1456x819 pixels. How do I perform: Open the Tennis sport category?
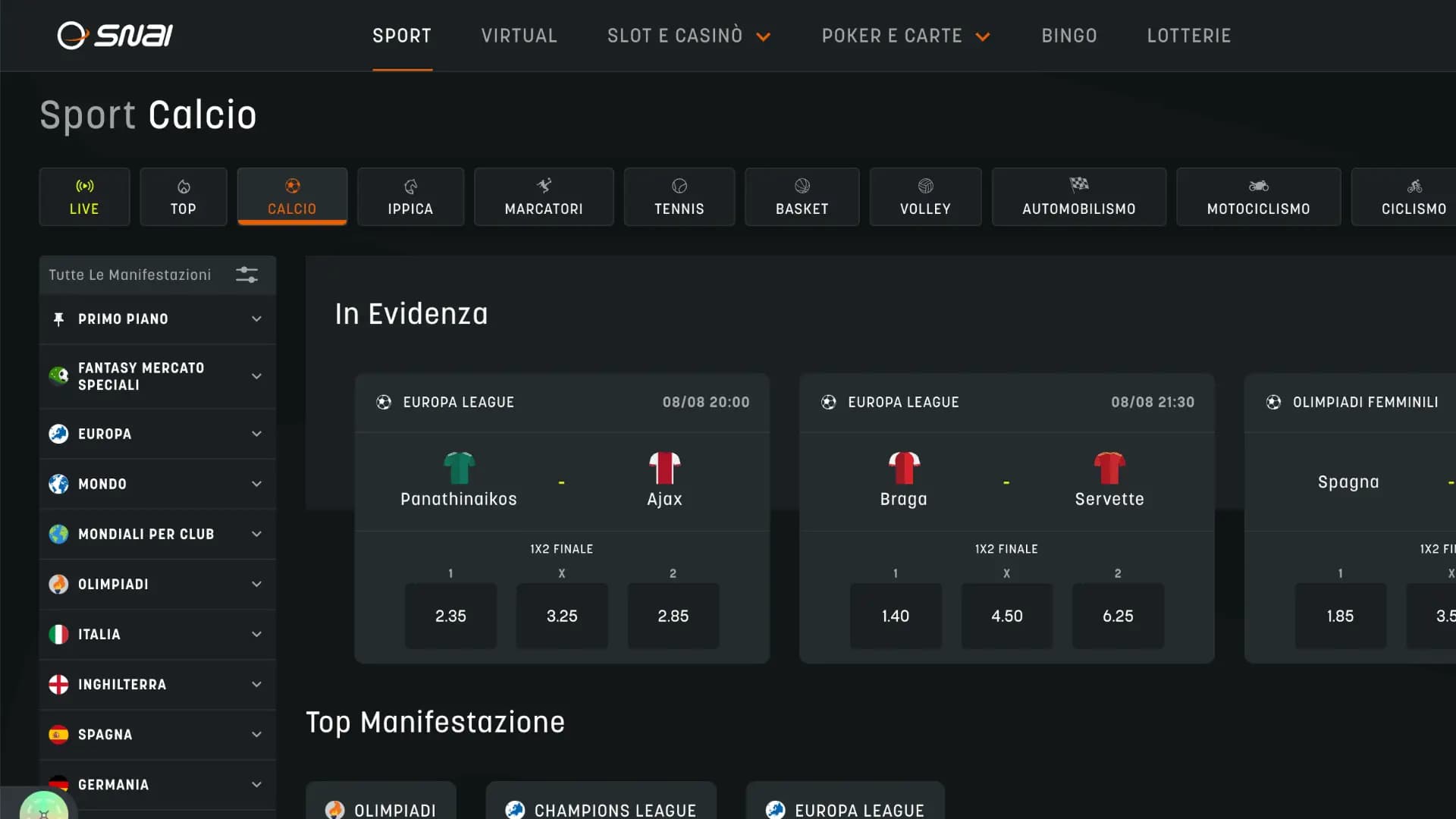679,197
